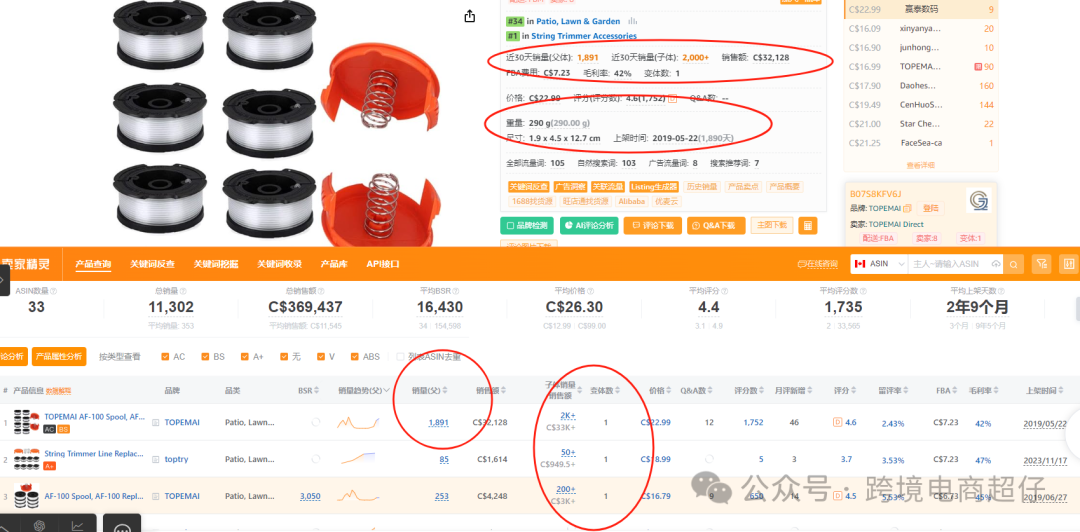Focus the ASIN search input field

click(x=949, y=264)
